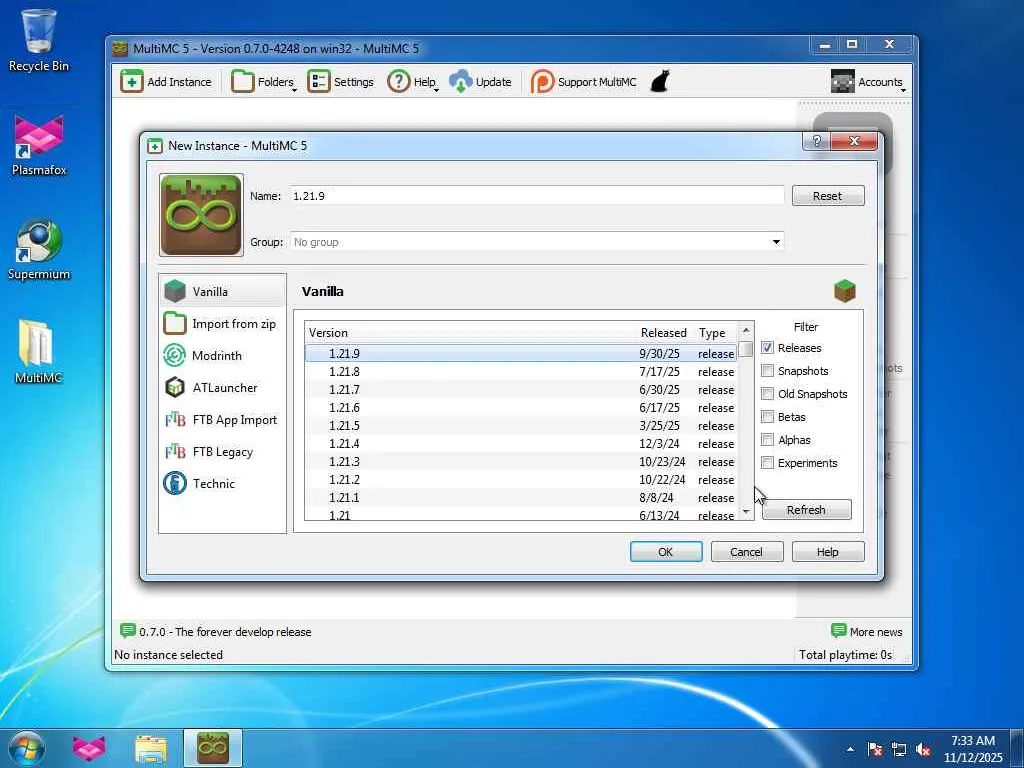1024x768 pixels.
Task: Open the Windows Start menu
Action: point(27,748)
